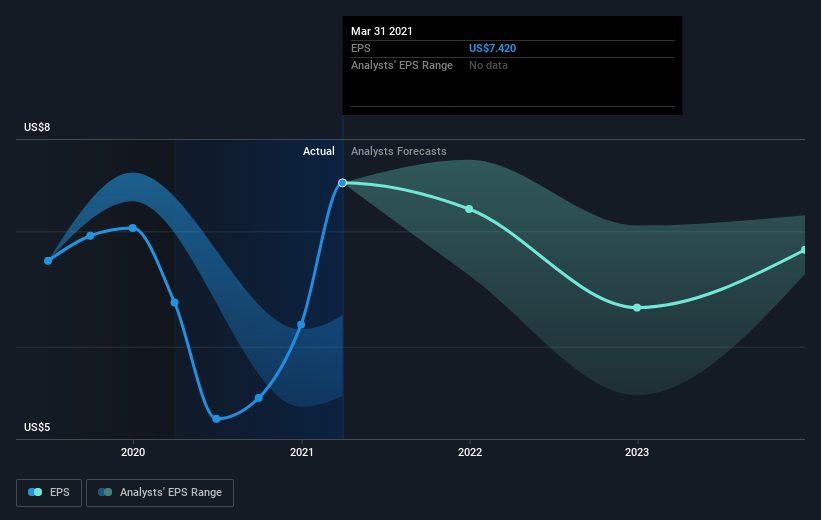Viewport: 821px width, 520px height.
Task: Click the 2022 x-axis label
Action: pyautogui.click(x=470, y=452)
